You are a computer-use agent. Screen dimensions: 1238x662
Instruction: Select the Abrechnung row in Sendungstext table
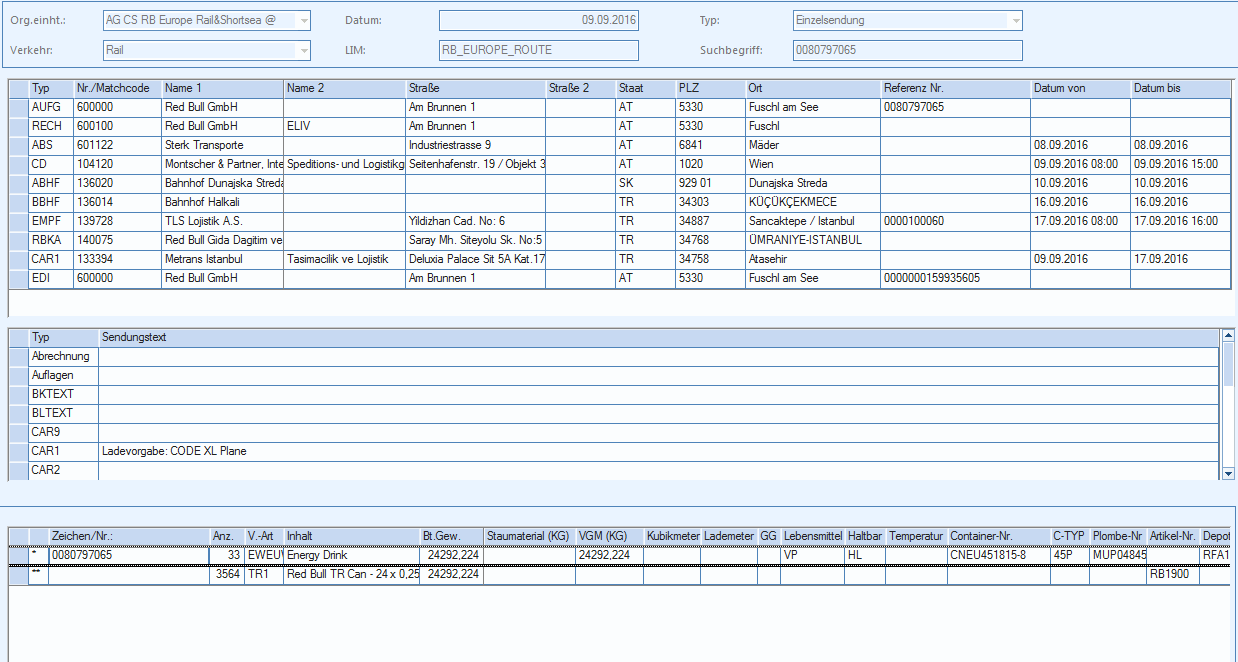click(615, 356)
